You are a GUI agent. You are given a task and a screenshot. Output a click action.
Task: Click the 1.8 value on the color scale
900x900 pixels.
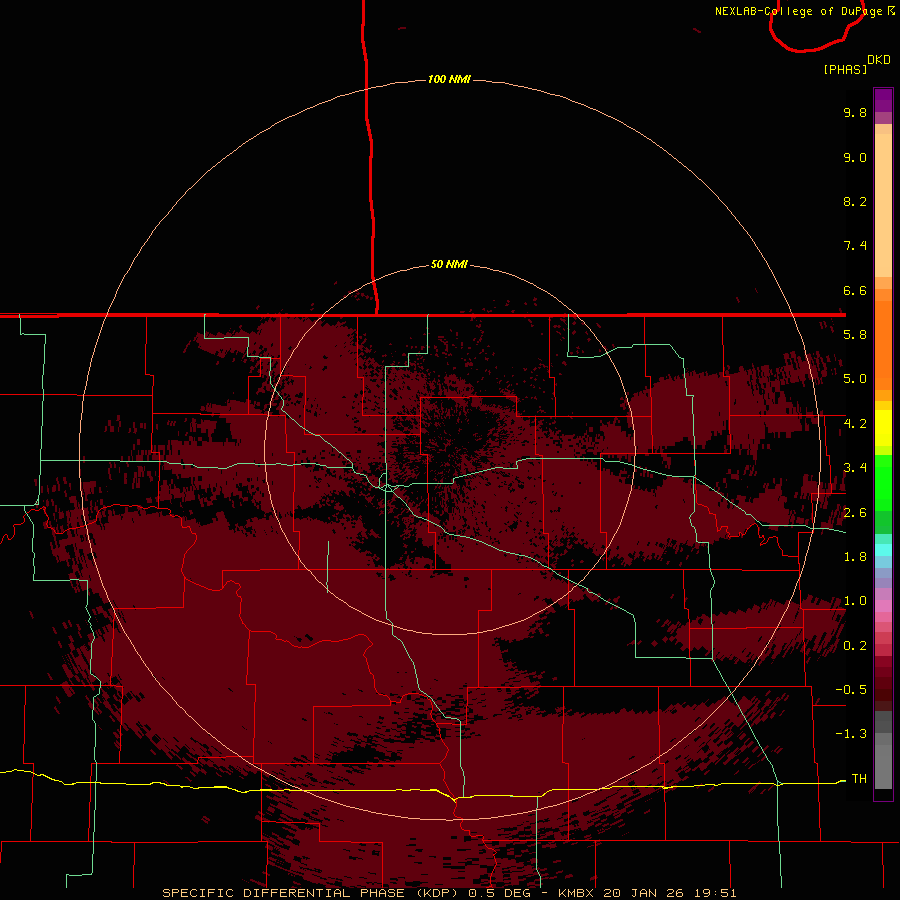click(x=855, y=557)
